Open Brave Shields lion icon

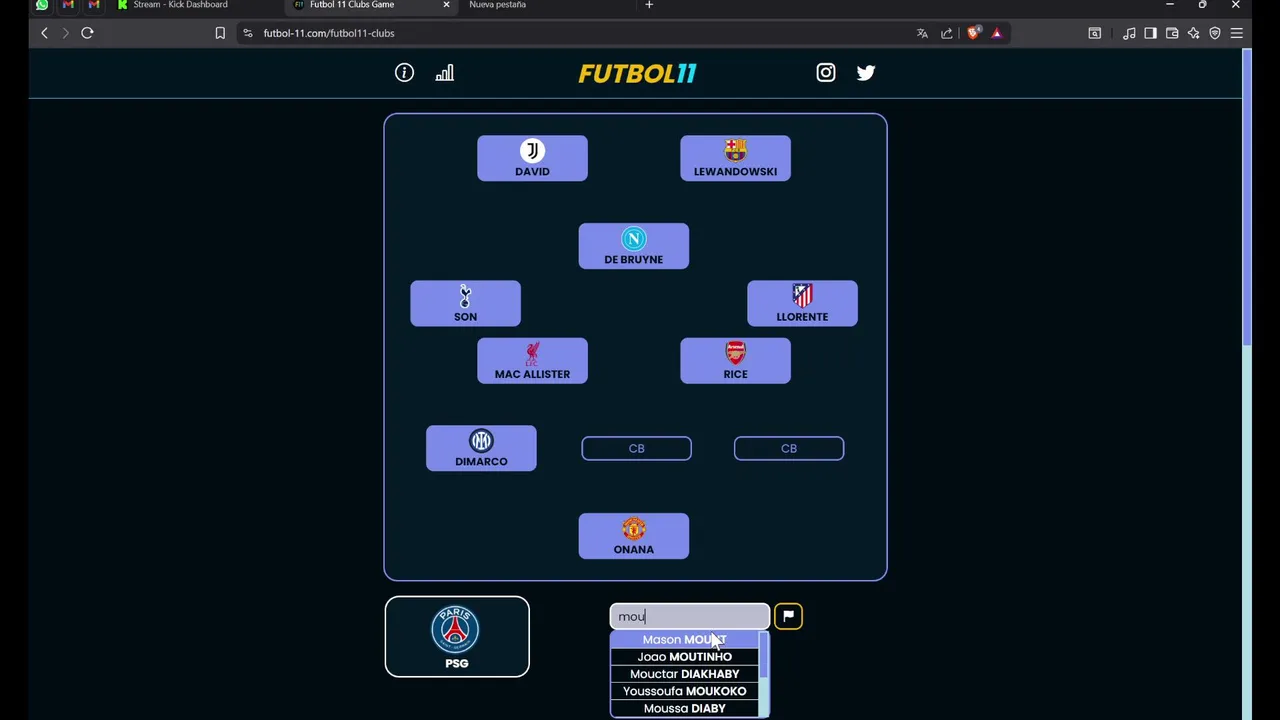974,33
